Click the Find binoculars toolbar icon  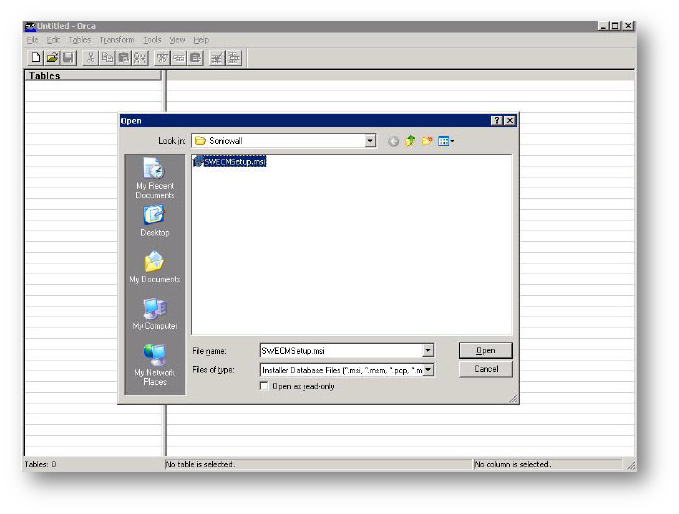click(140, 58)
